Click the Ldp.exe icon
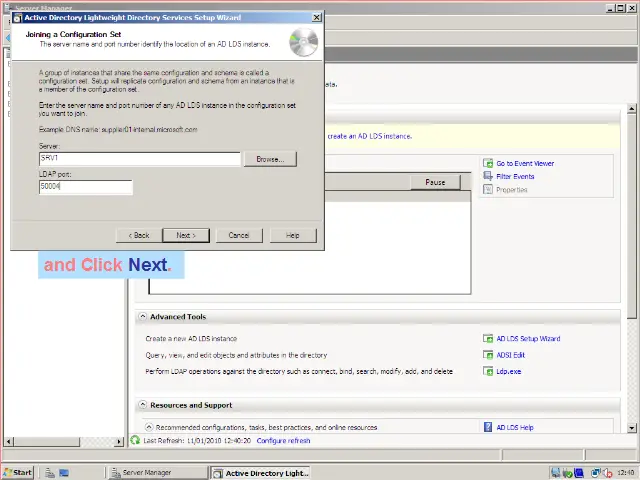The width and height of the screenshot is (640, 480). point(488,371)
